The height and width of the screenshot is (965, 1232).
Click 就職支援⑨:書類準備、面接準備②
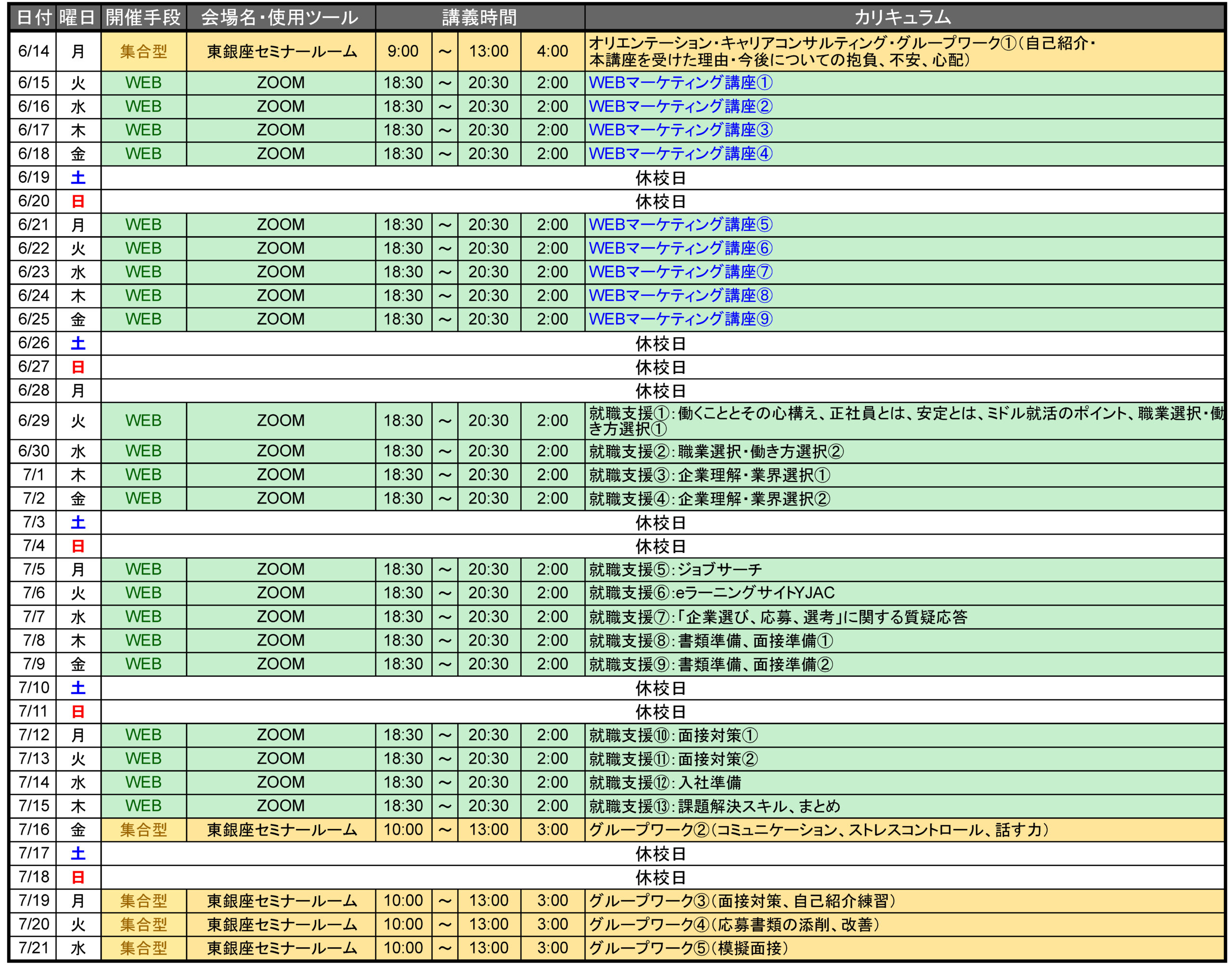[711, 664]
